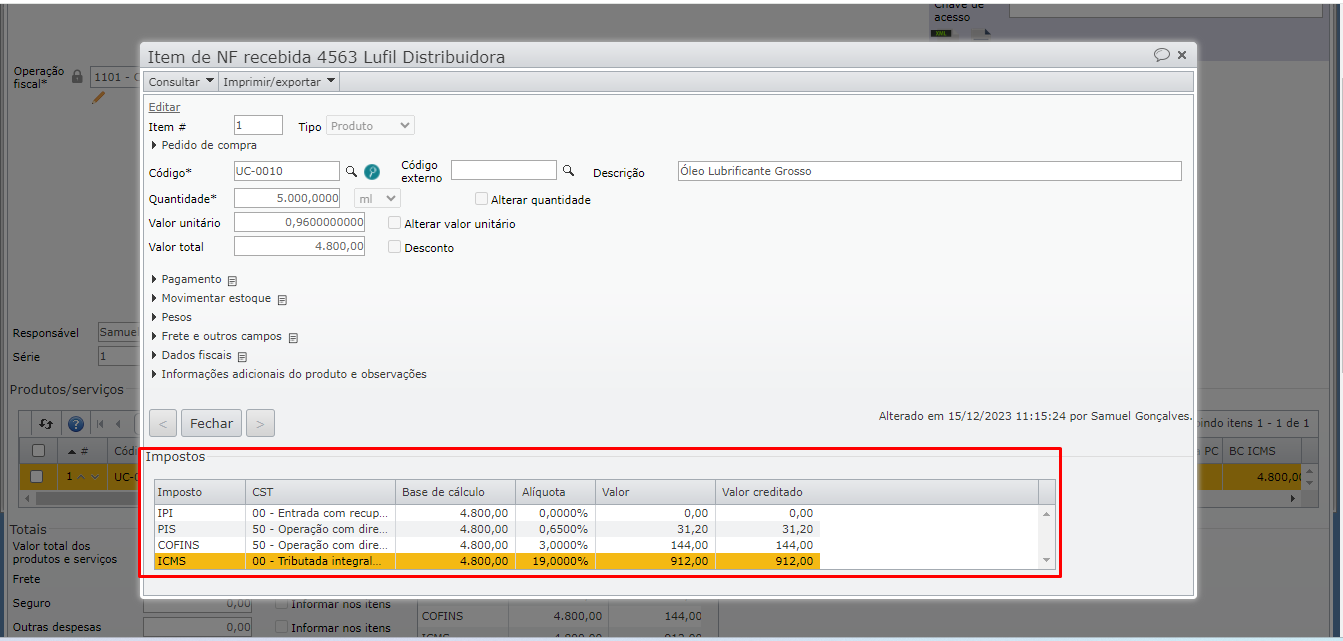Screen dimensions: 1343x641
Task: Click note icon beside Pagamento
Action: click(x=232, y=281)
